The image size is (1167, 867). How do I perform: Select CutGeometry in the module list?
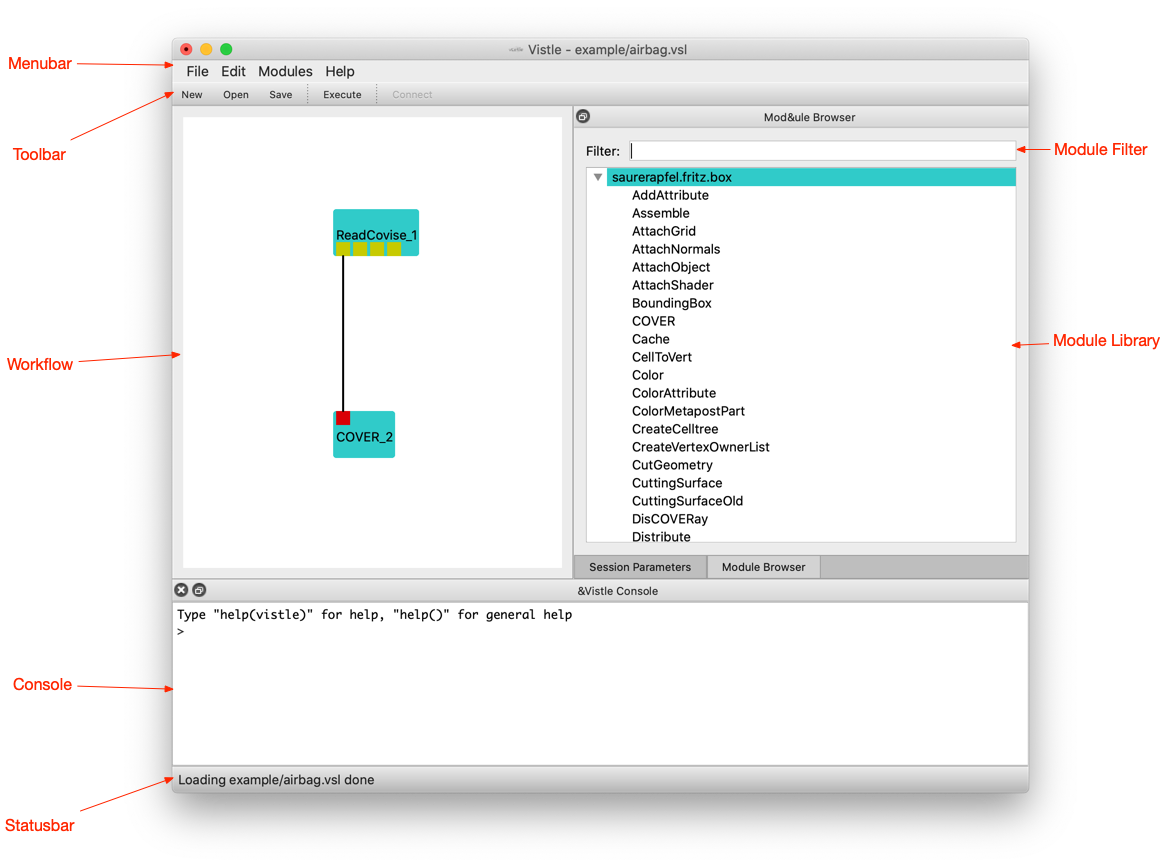672,464
